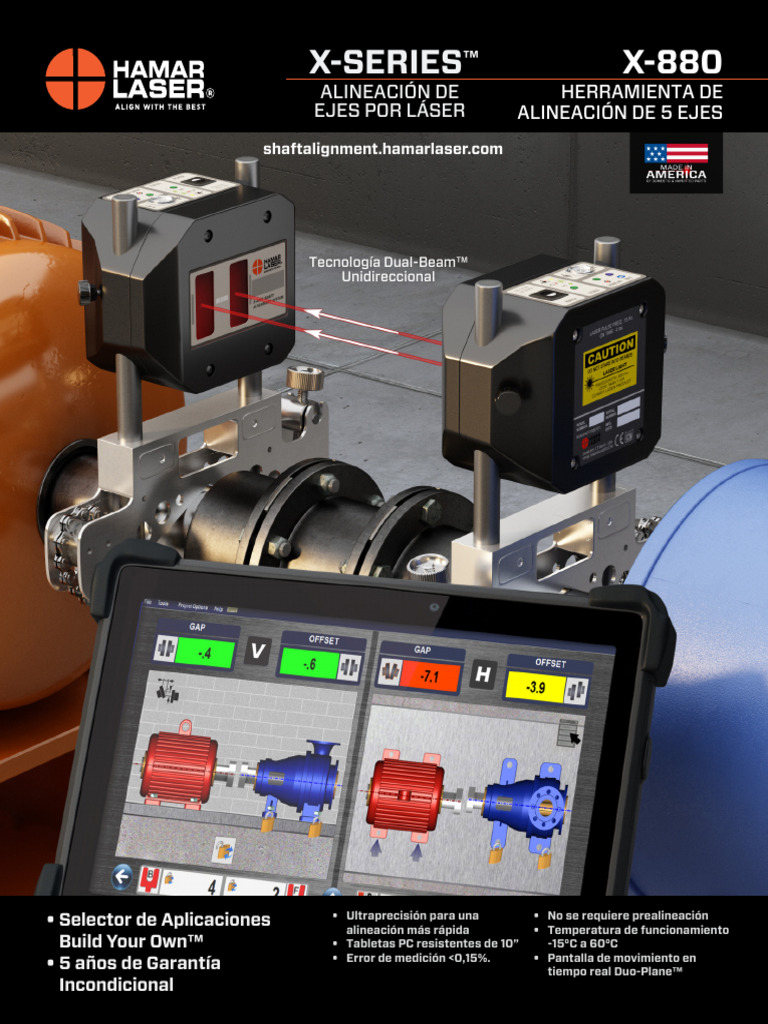The height and width of the screenshot is (1024, 768).
Task: Click the swap-locks padlock icon under vertical view
Action: coord(223,850)
